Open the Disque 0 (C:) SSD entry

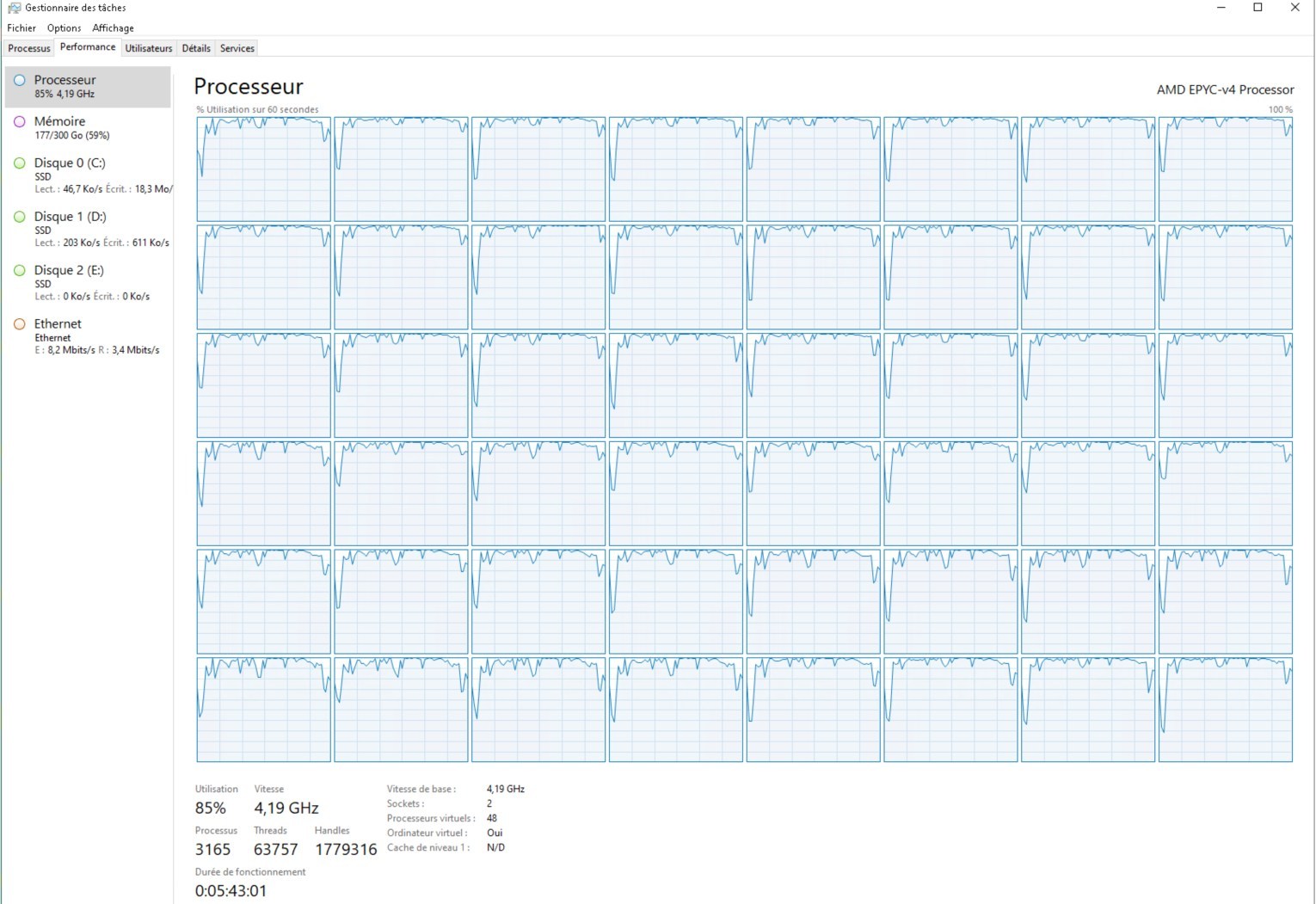(x=88, y=175)
